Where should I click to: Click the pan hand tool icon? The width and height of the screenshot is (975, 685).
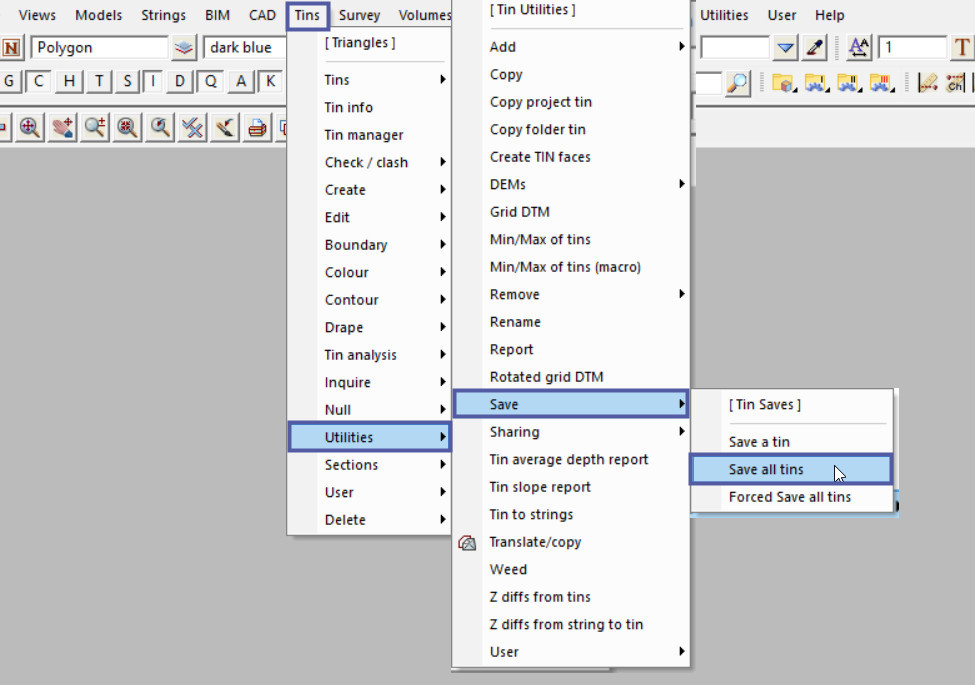tap(63, 127)
